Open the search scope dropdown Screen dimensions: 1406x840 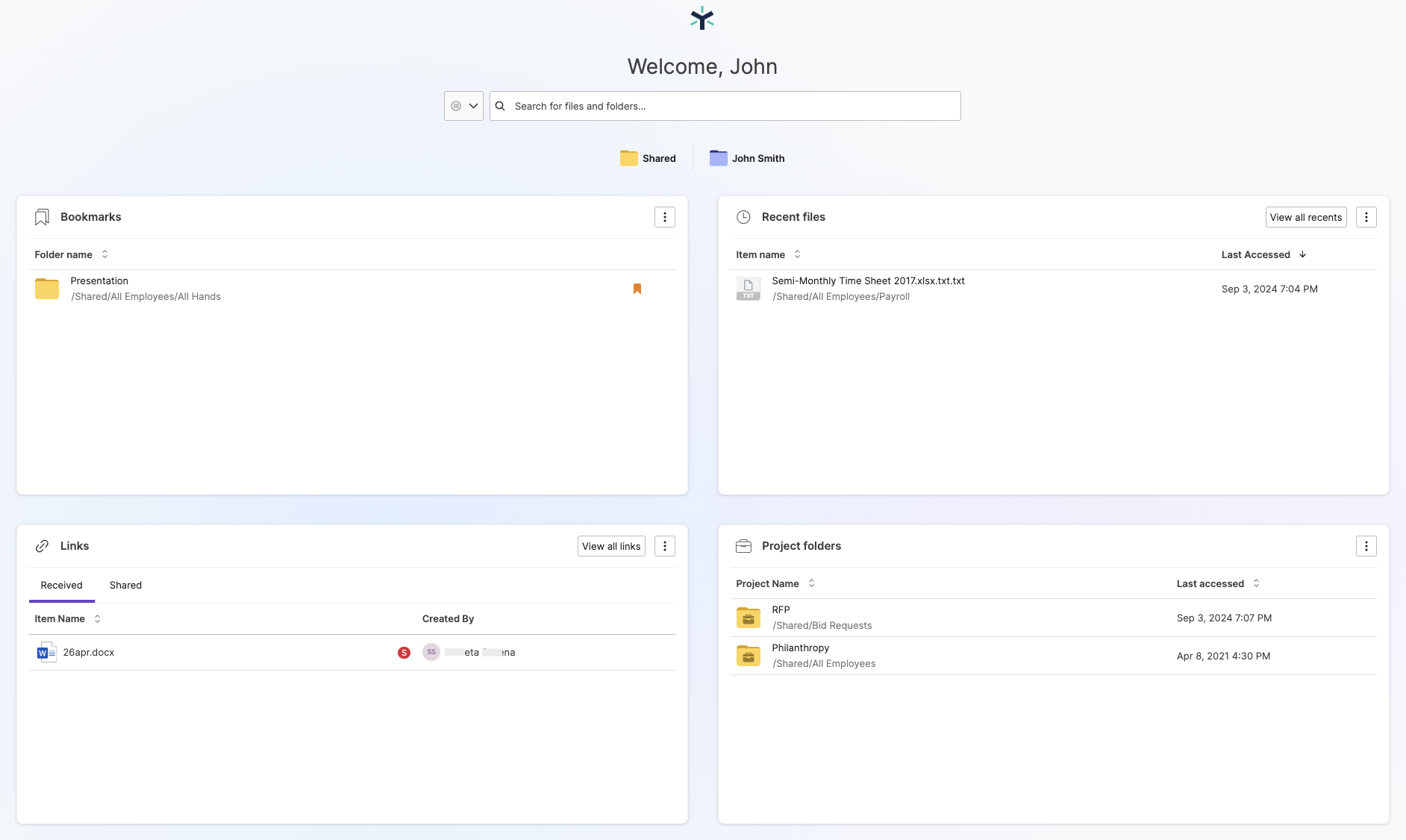point(463,106)
